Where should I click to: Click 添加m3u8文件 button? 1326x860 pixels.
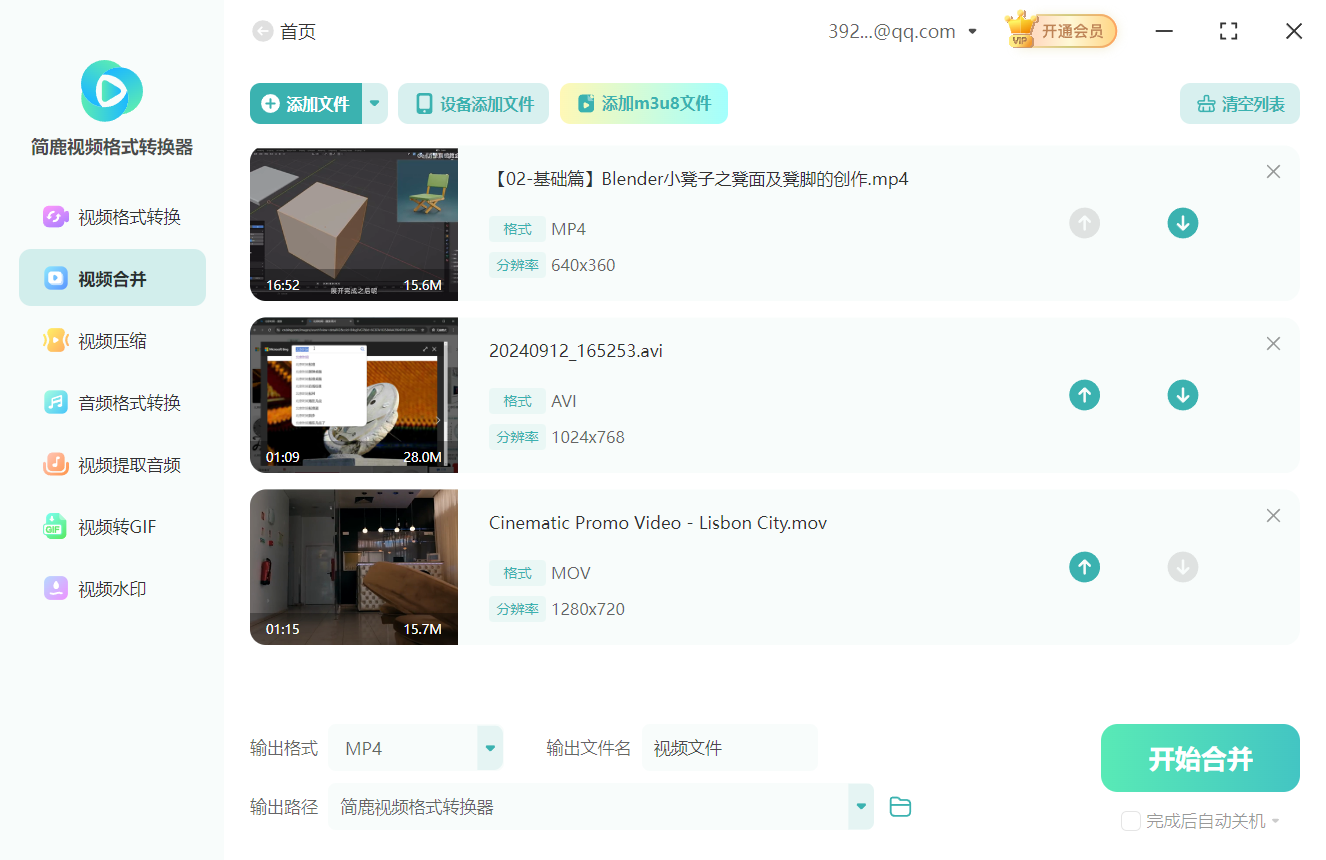(x=644, y=104)
